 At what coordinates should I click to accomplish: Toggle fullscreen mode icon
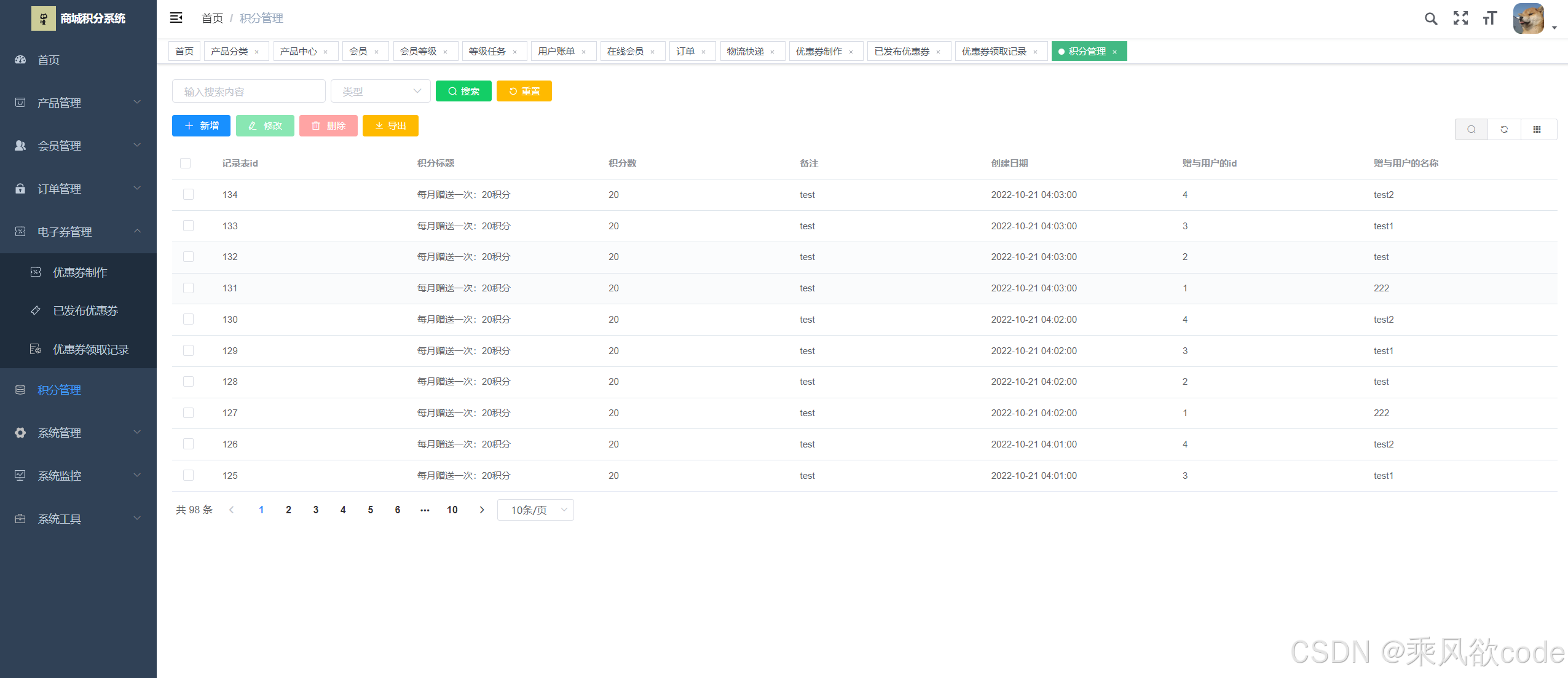(x=1460, y=18)
